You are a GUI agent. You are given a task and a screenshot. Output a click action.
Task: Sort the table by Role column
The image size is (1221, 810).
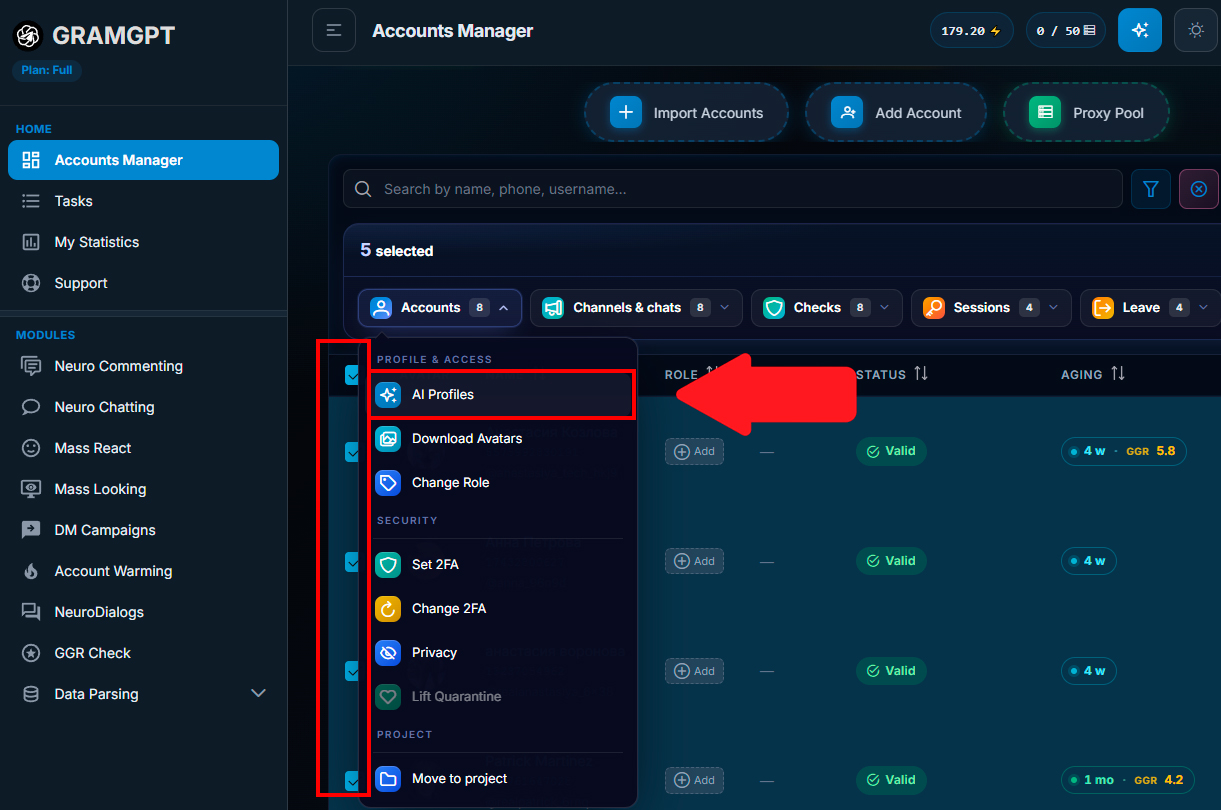692,374
